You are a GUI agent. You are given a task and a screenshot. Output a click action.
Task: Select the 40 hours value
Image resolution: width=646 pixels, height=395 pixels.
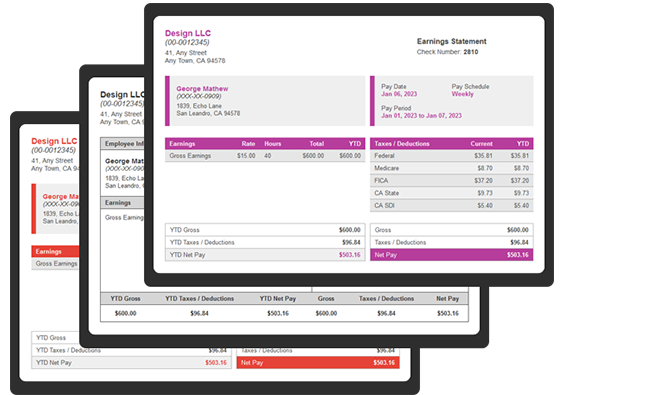(268, 156)
